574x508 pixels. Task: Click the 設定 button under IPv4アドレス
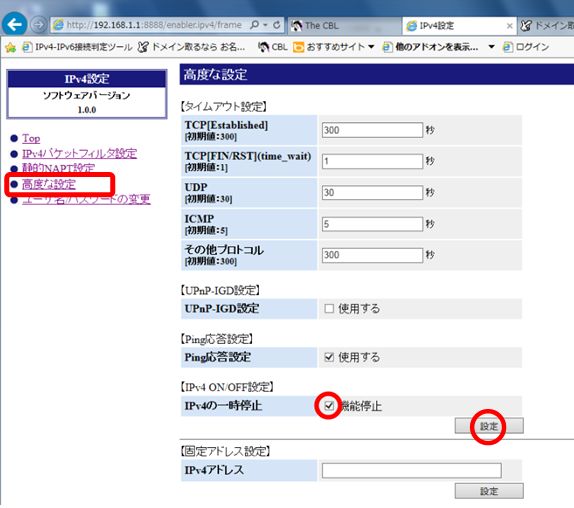click(x=489, y=491)
